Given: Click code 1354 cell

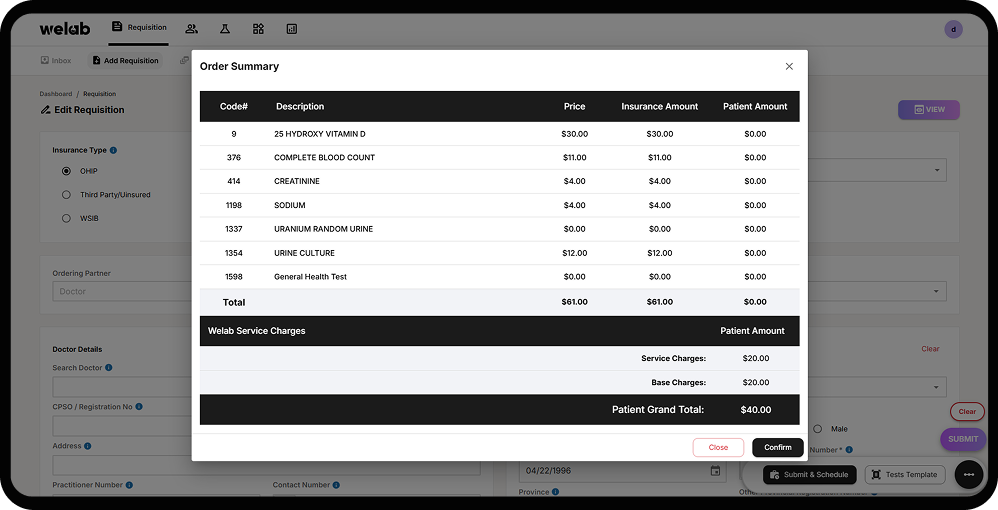Looking at the screenshot, I should 234,253.
